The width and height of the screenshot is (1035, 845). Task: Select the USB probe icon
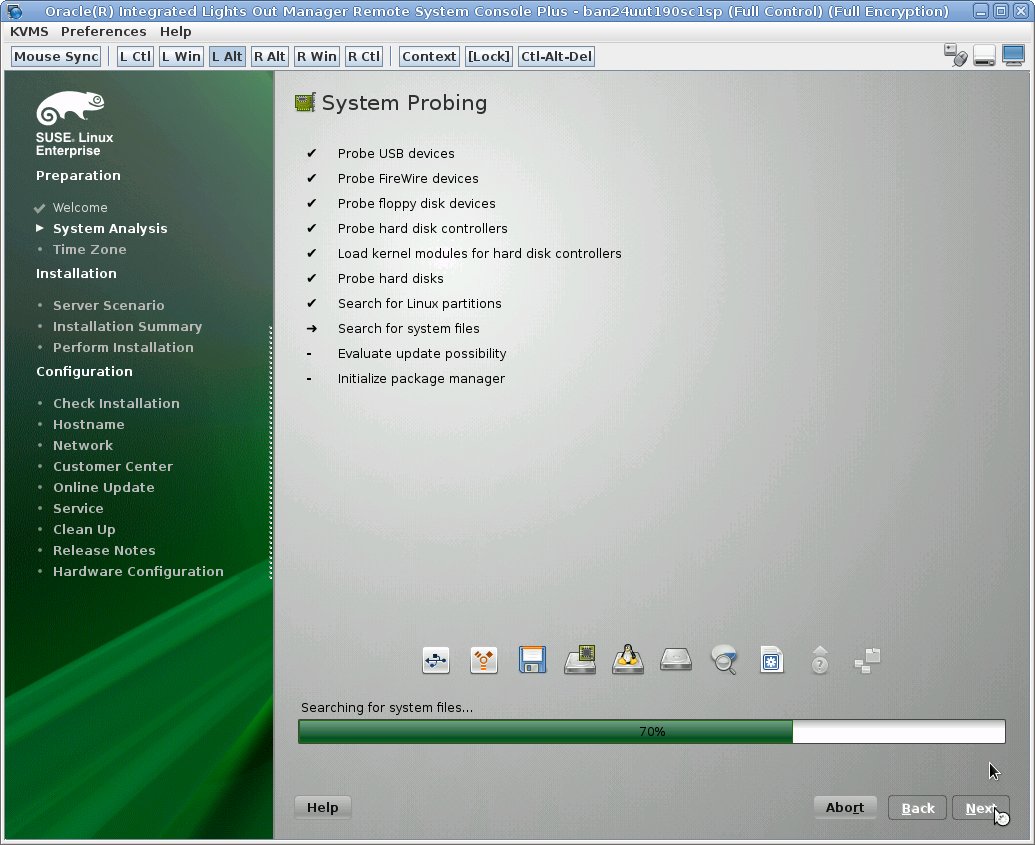coord(435,660)
